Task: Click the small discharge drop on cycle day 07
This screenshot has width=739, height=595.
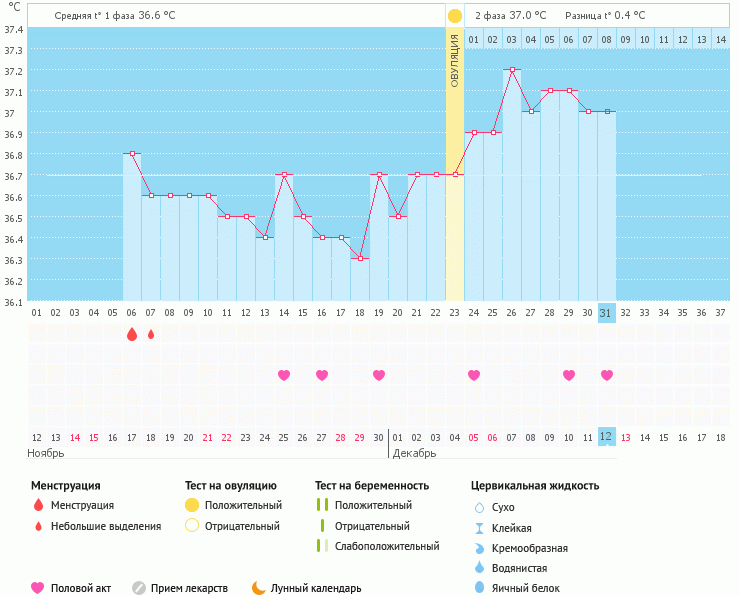Action: (151, 334)
